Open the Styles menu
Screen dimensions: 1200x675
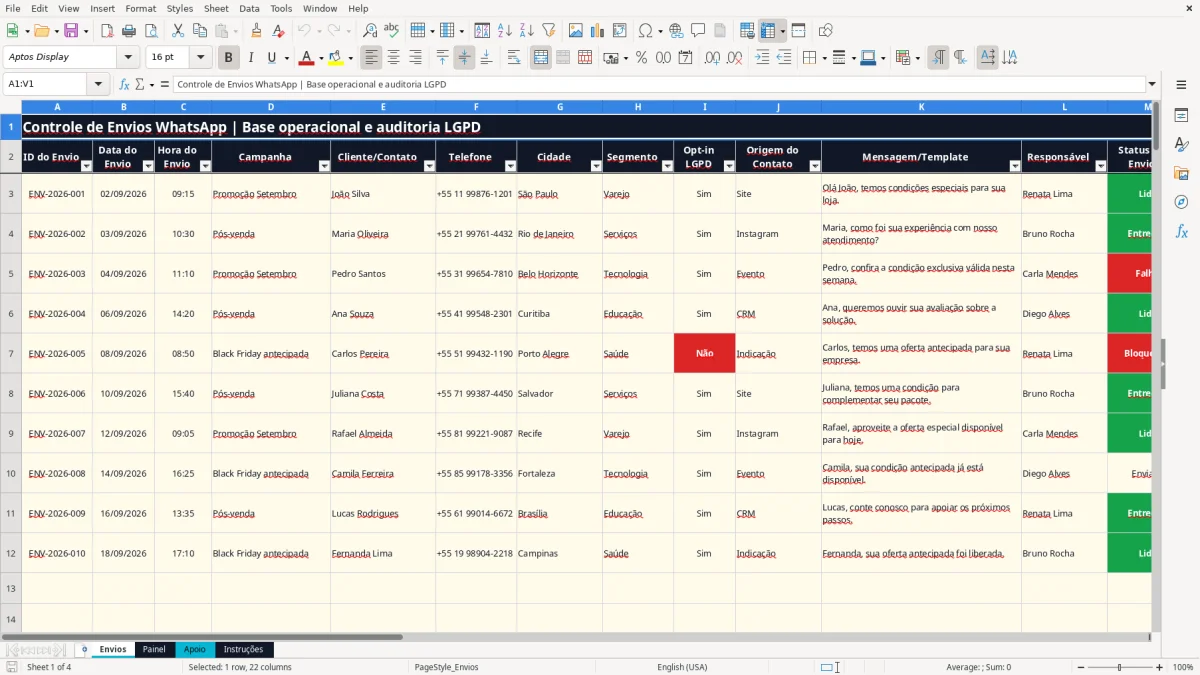click(180, 8)
